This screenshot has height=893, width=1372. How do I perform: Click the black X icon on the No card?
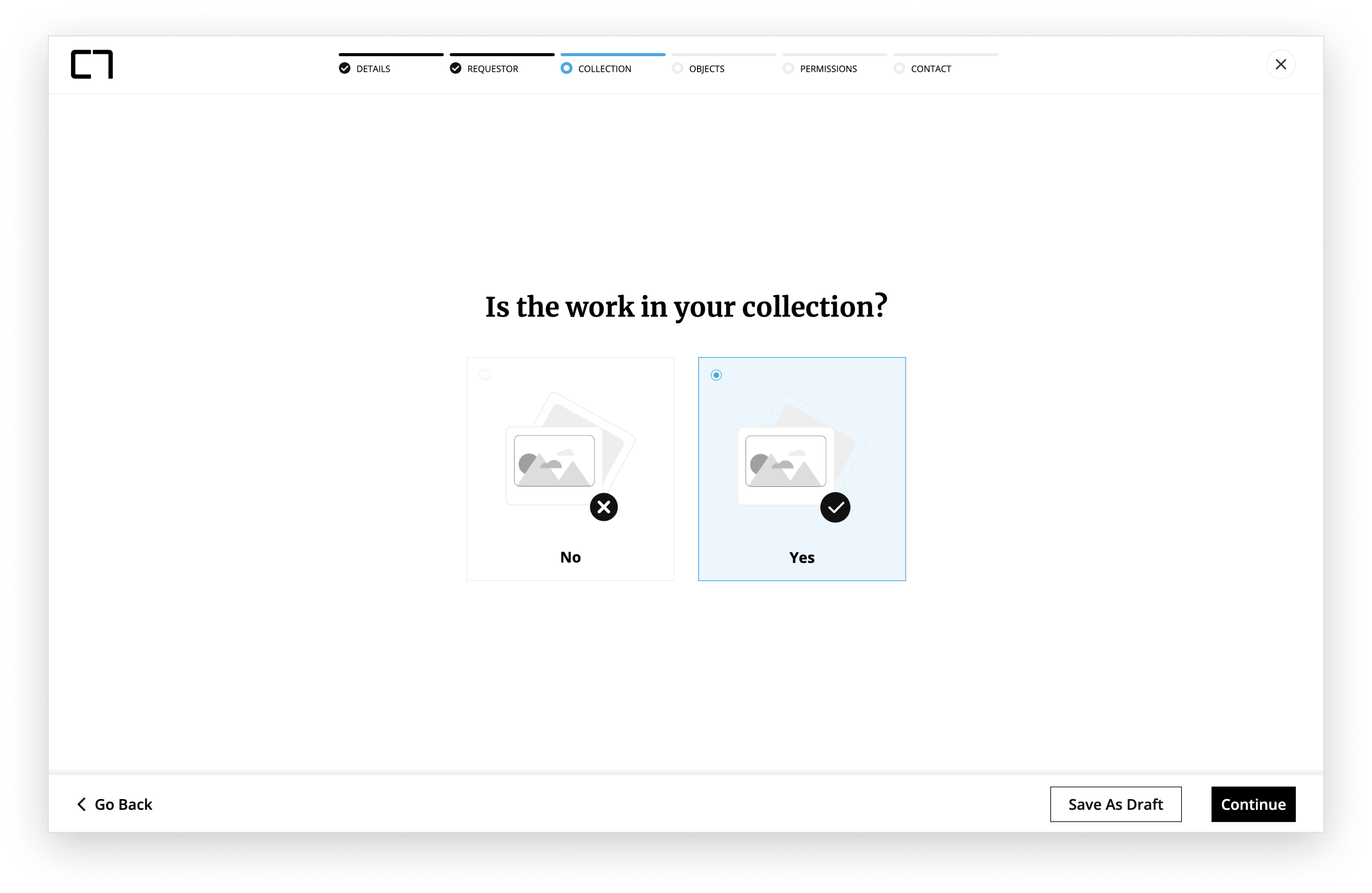pyautogui.click(x=603, y=507)
